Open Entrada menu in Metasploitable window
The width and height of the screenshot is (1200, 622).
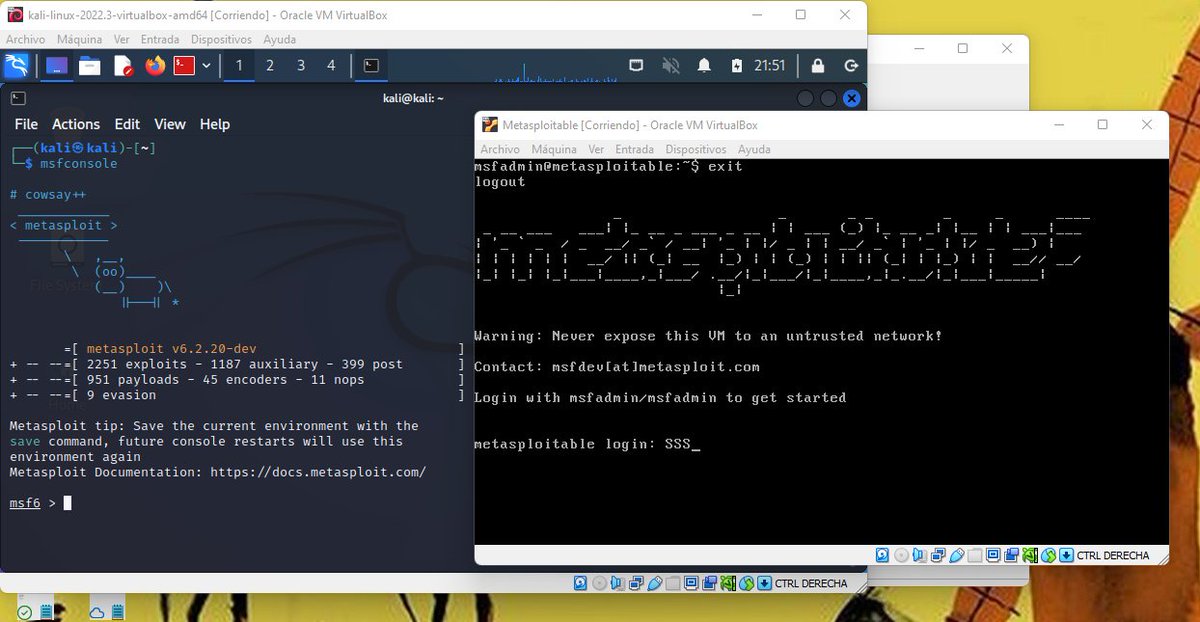(635, 149)
